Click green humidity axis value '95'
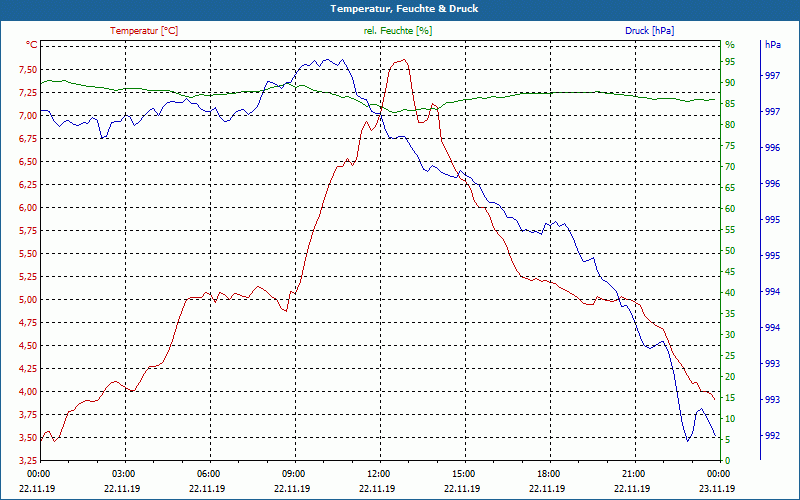The width and height of the screenshot is (800, 500). (x=730, y=62)
